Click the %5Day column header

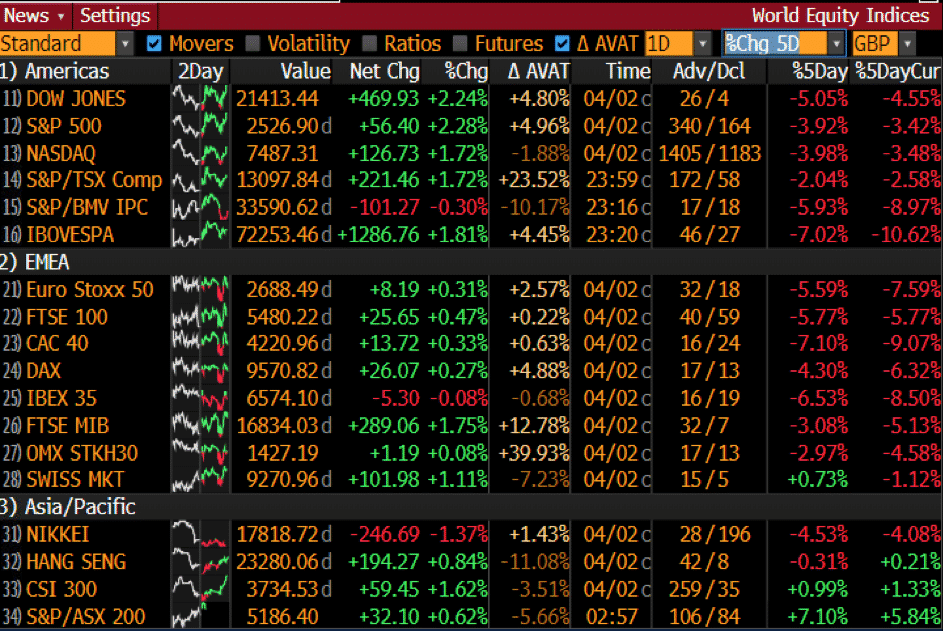(x=820, y=71)
